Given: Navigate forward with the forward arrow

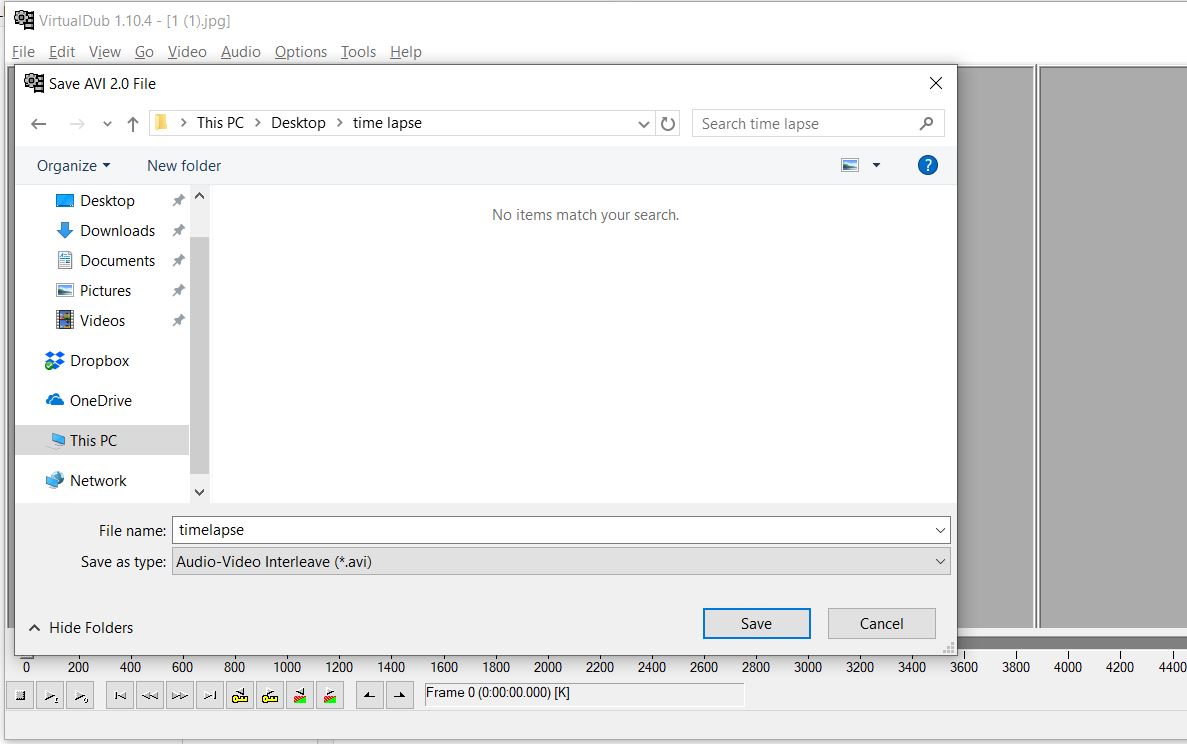Looking at the screenshot, I should [x=76, y=123].
